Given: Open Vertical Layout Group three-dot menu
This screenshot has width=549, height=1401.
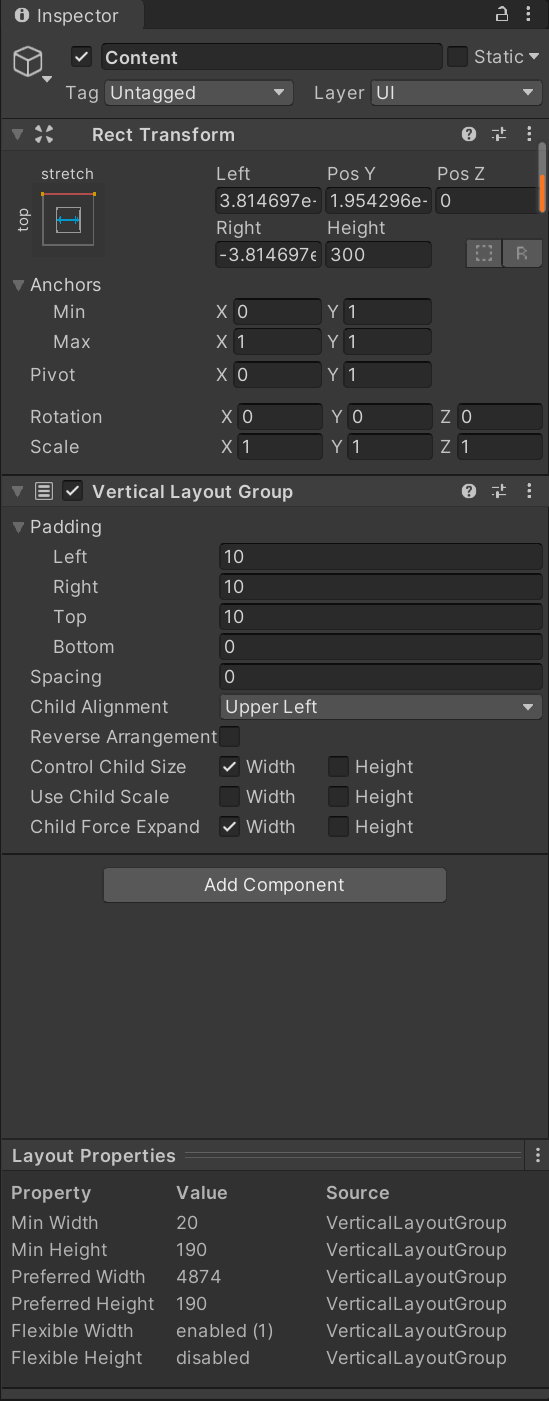Looking at the screenshot, I should point(529,492).
